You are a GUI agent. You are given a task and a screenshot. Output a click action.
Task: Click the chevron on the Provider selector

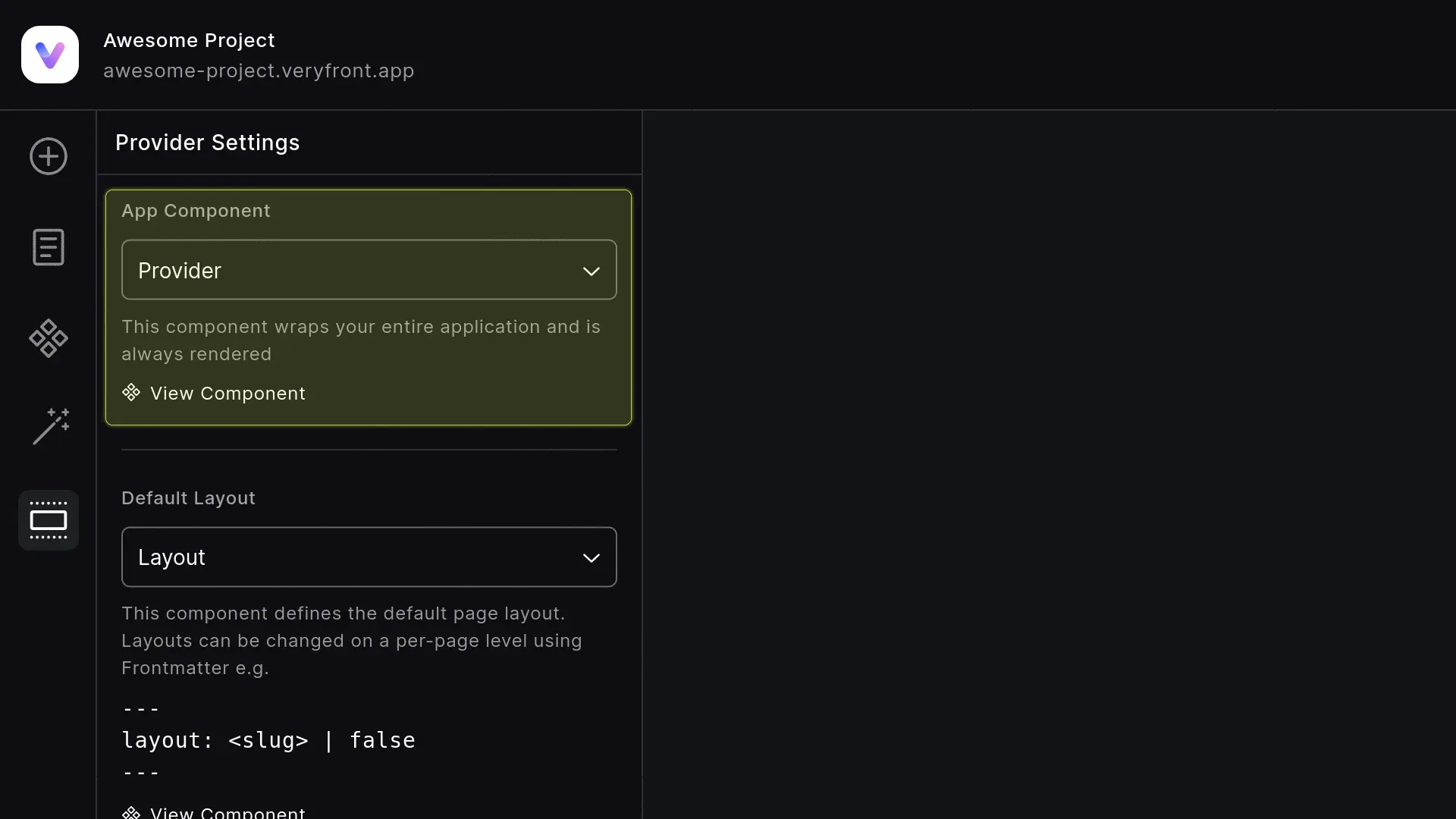click(x=591, y=271)
